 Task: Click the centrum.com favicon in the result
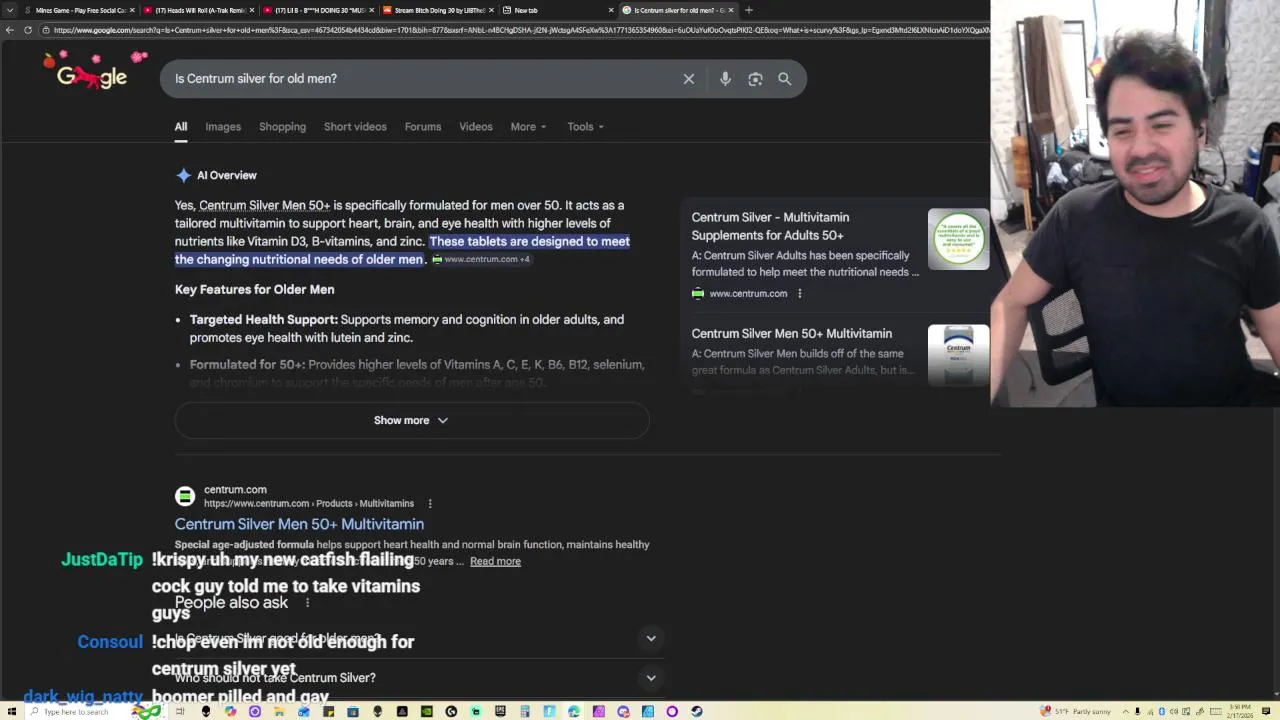(185, 496)
